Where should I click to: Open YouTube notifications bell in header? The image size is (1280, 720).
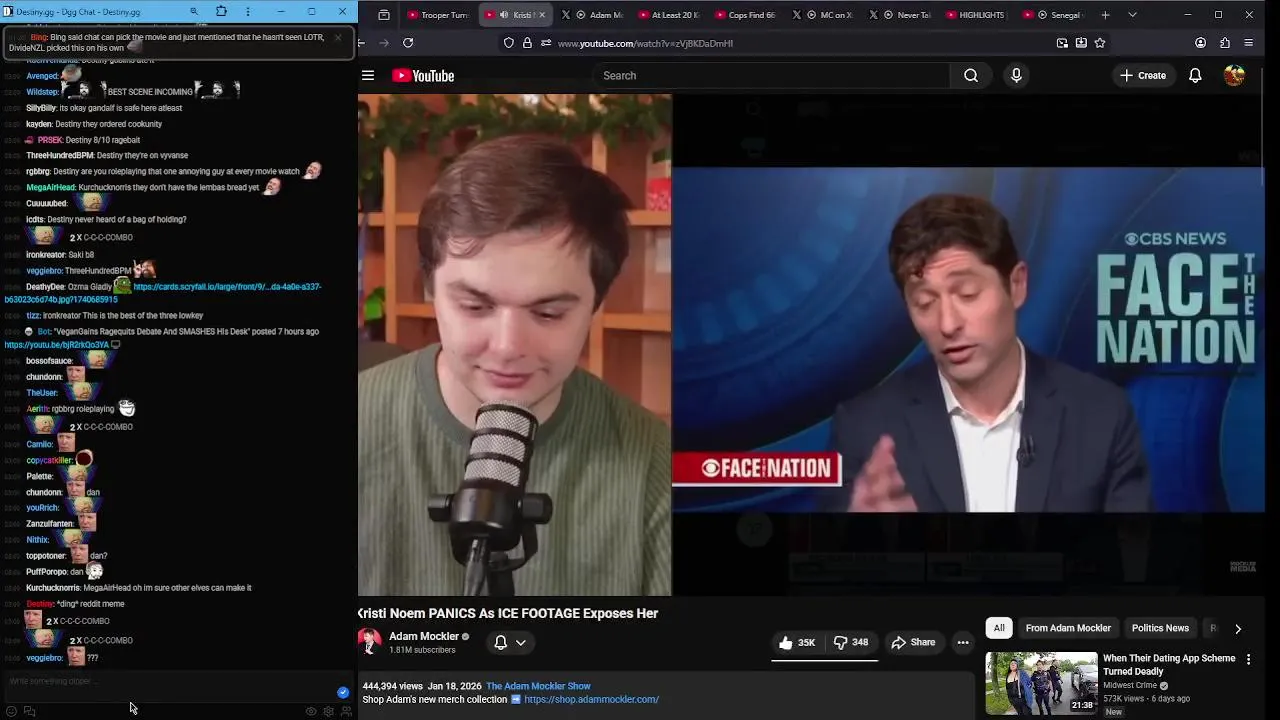[x=1195, y=76]
